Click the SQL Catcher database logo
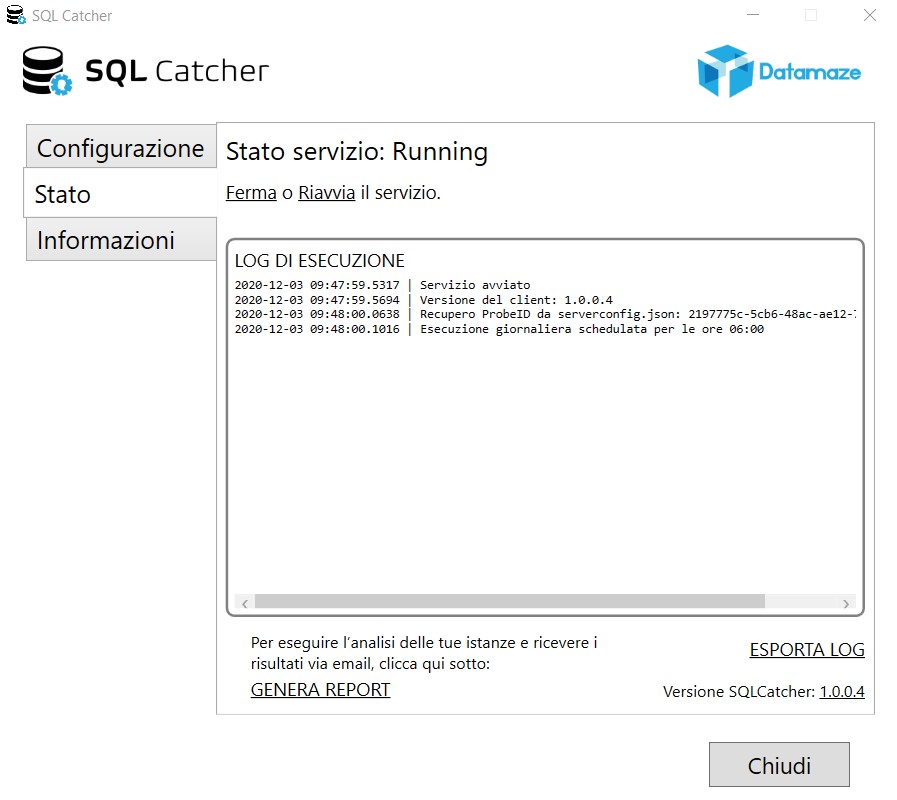 (47, 70)
